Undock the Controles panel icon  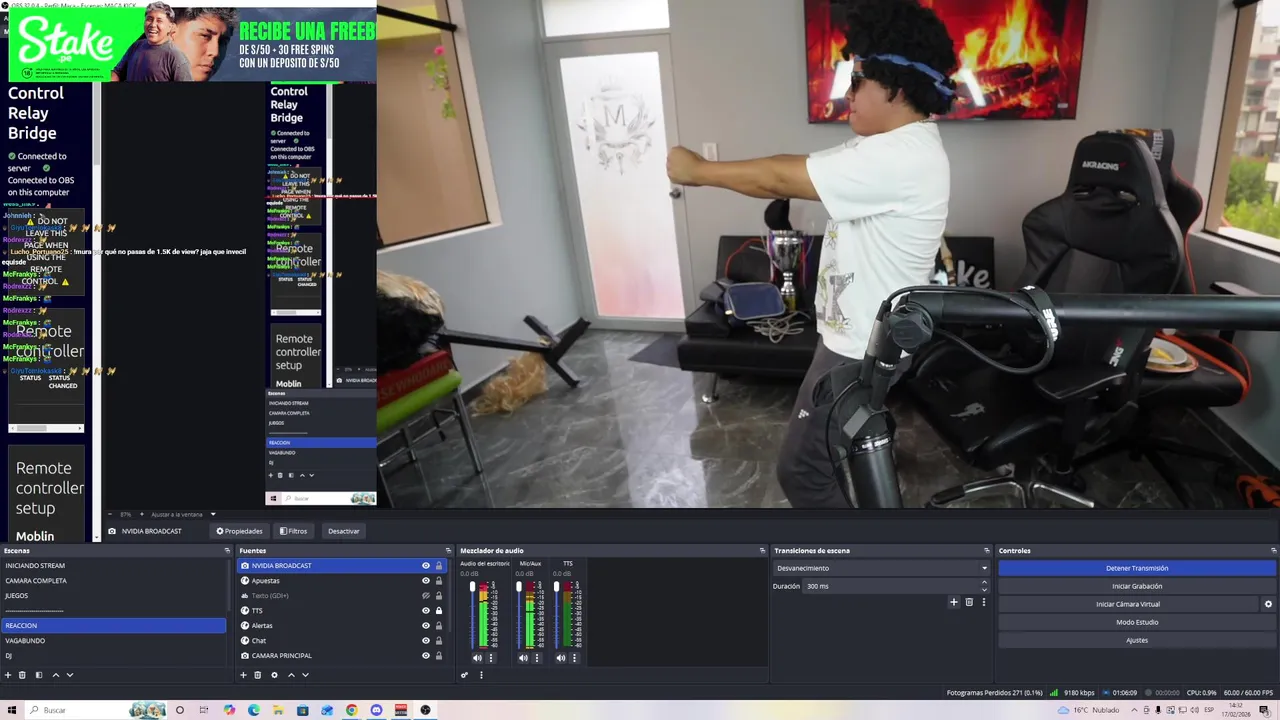pyautogui.click(x=1273, y=551)
